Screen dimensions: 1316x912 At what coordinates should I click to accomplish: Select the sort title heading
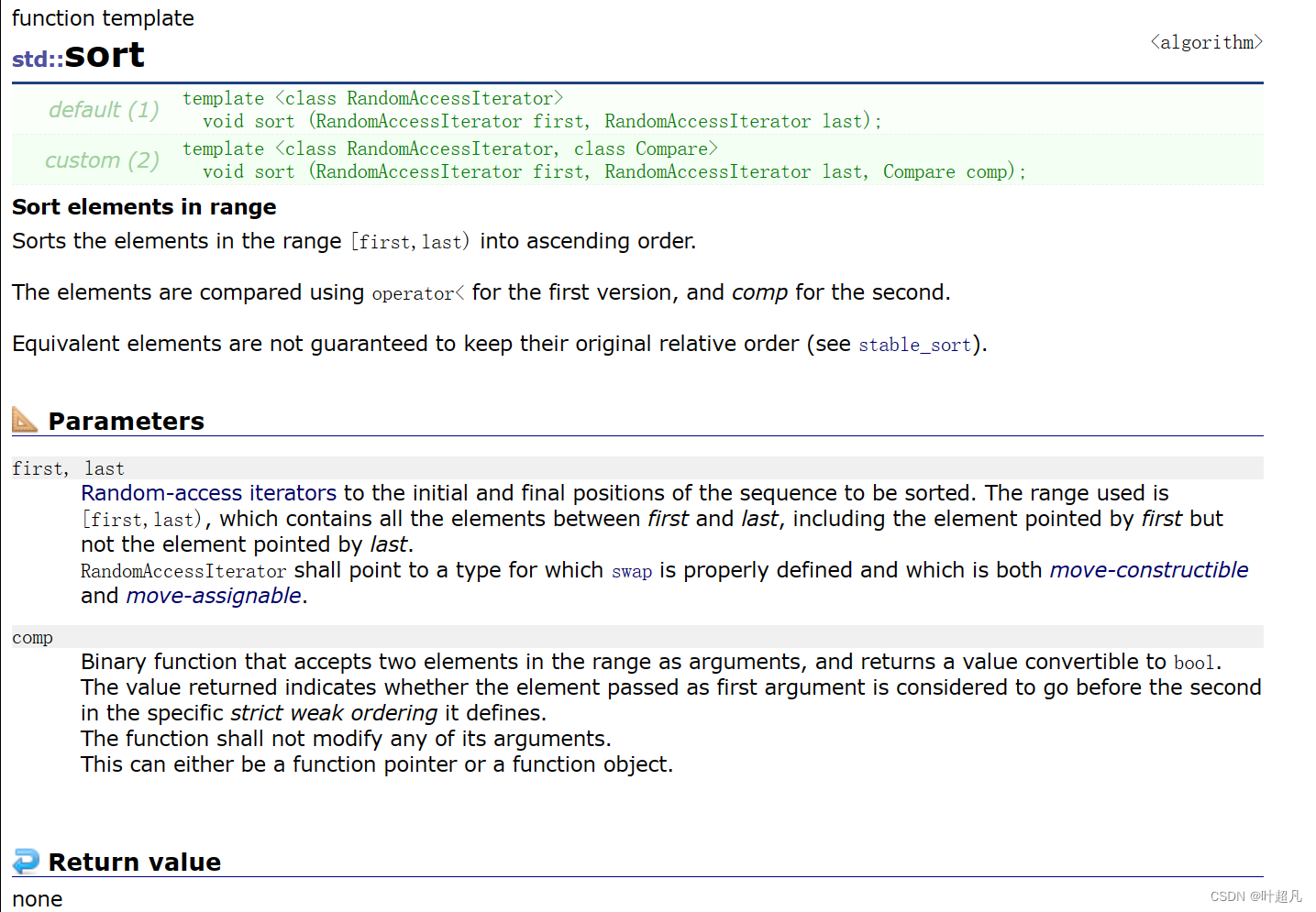pos(105,55)
